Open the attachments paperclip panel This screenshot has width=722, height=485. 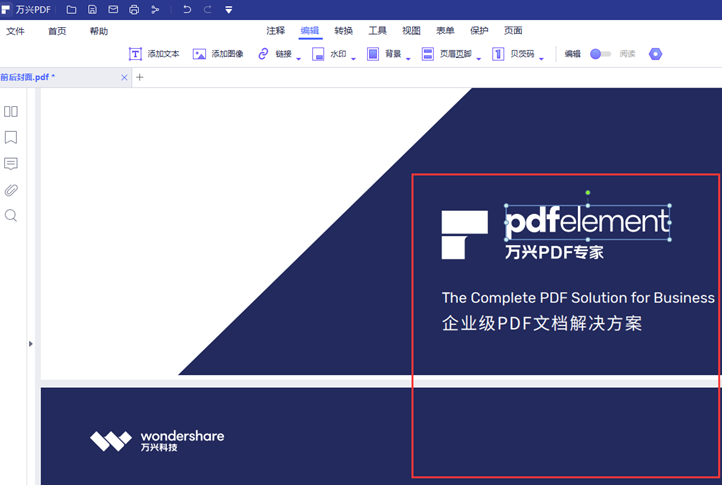(11, 190)
